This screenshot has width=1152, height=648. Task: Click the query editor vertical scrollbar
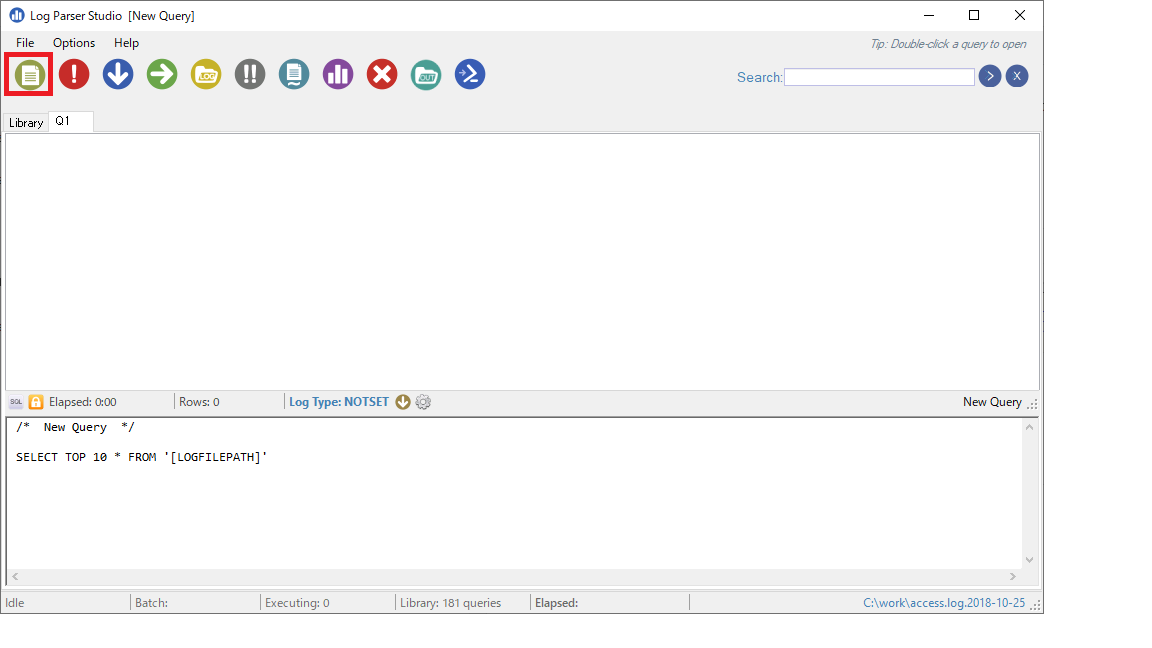[1030, 490]
